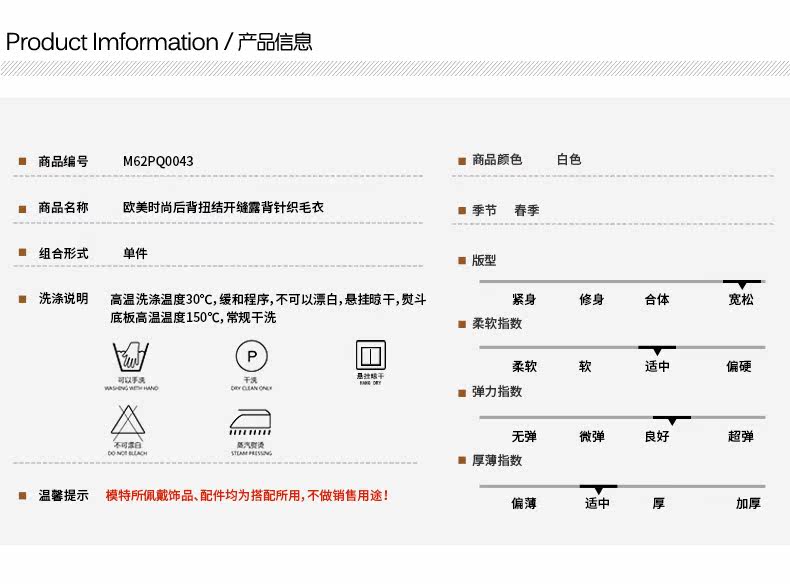790x584 pixels.
Task: Click the 商品名称 label
Action: pos(63,208)
